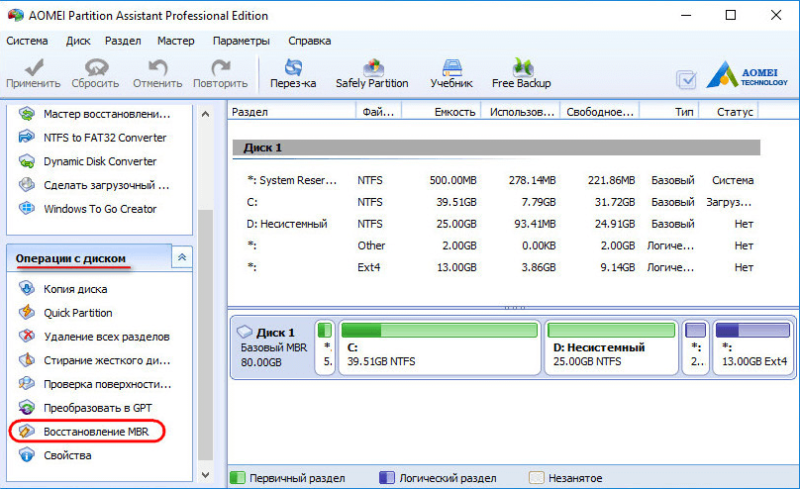Collapse the Операции с диском panel
800x489 pixels.
pyautogui.click(x=182, y=257)
